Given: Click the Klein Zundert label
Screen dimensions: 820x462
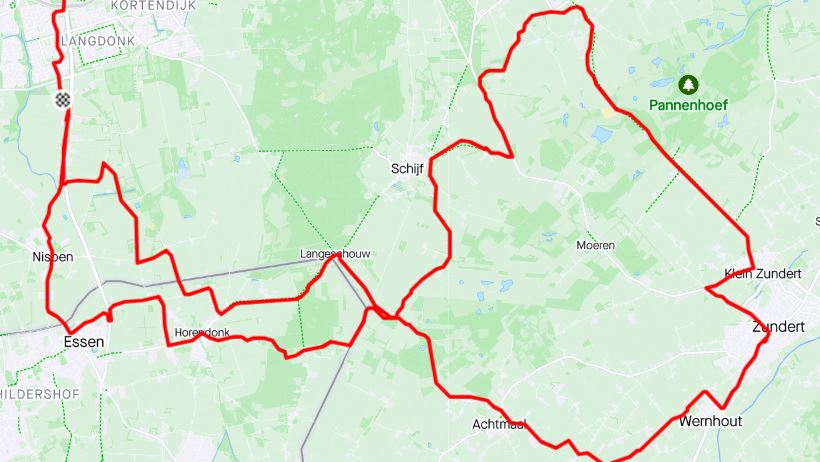Looking at the screenshot, I should pos(763,274).
